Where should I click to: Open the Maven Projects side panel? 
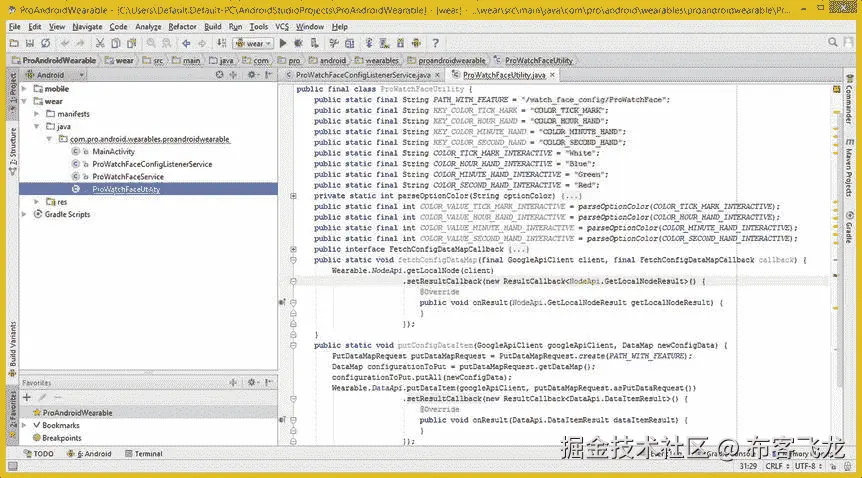[849, 168]
